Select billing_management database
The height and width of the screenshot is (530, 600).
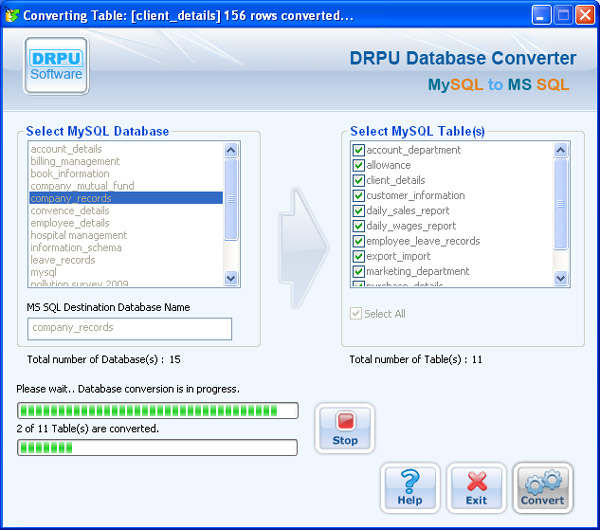[126, 161]
